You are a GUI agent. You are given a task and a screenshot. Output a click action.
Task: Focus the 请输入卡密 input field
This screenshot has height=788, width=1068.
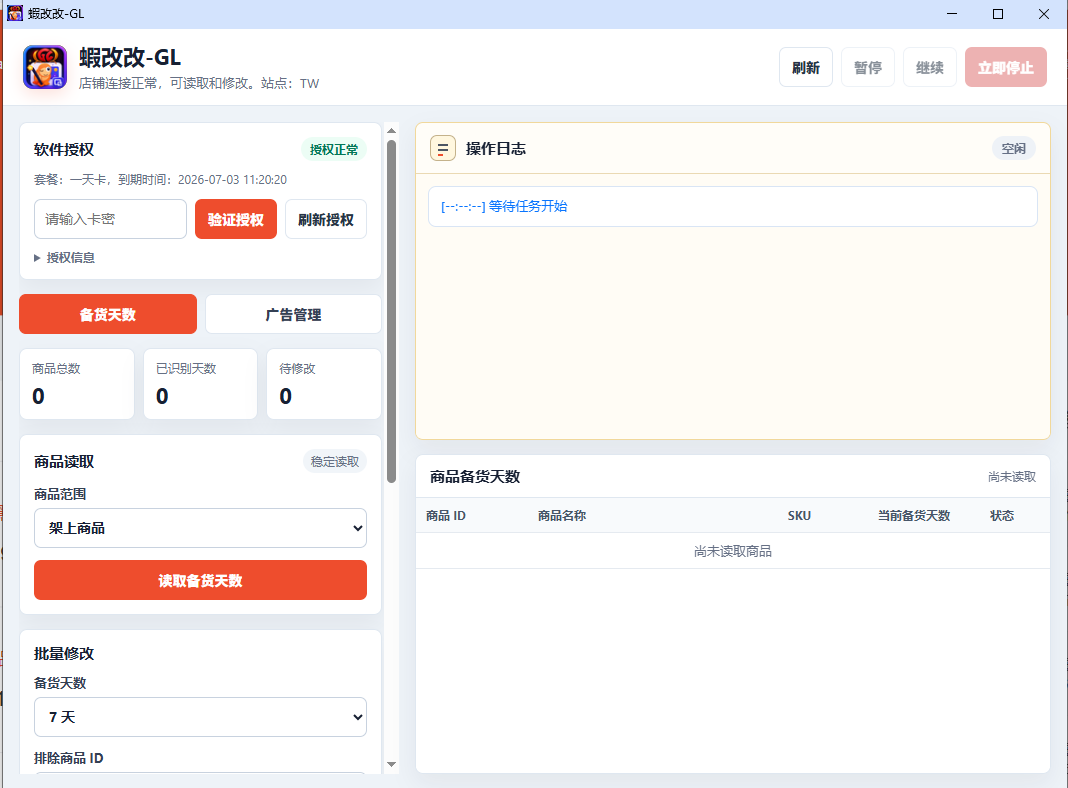(110, 219)
